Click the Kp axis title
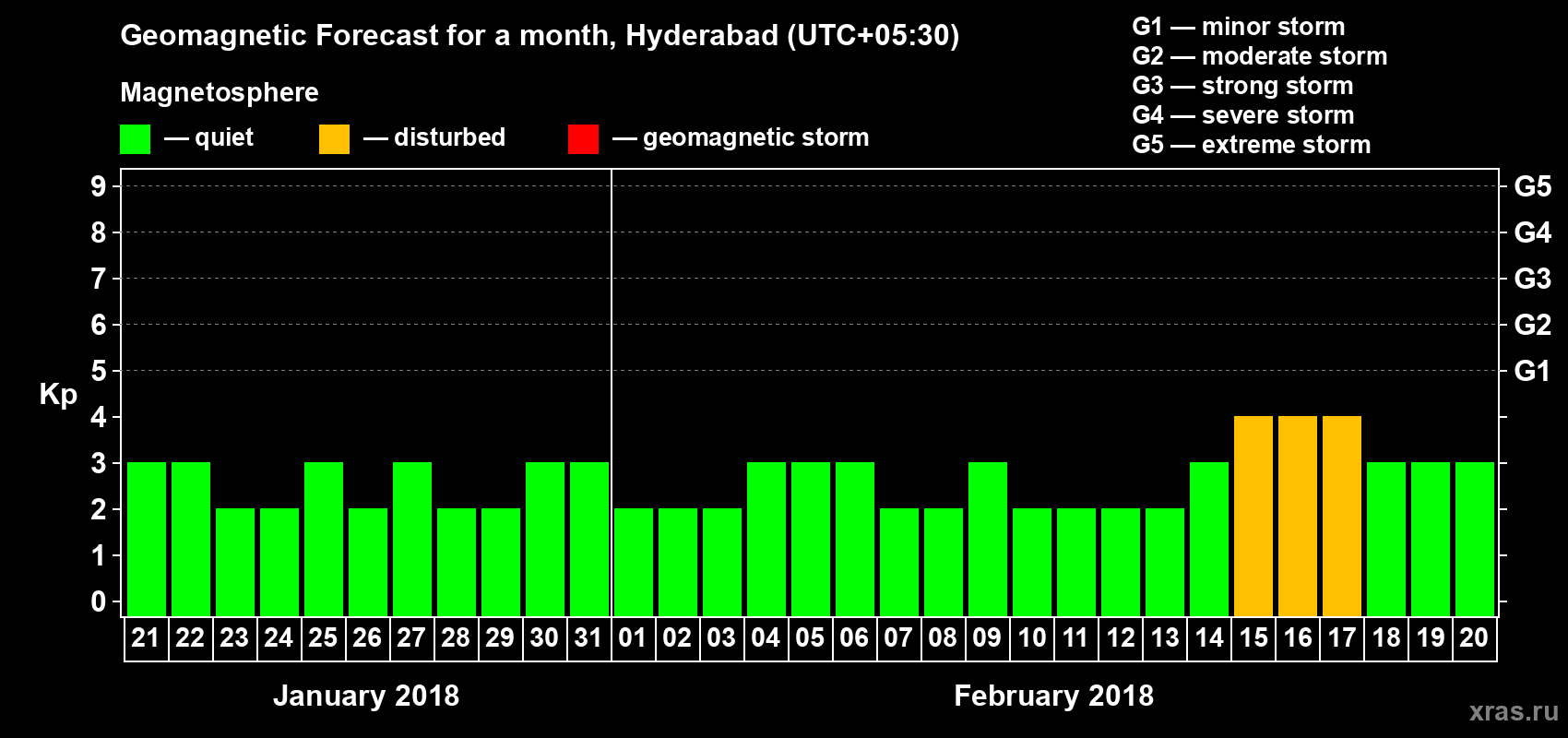 58,396
